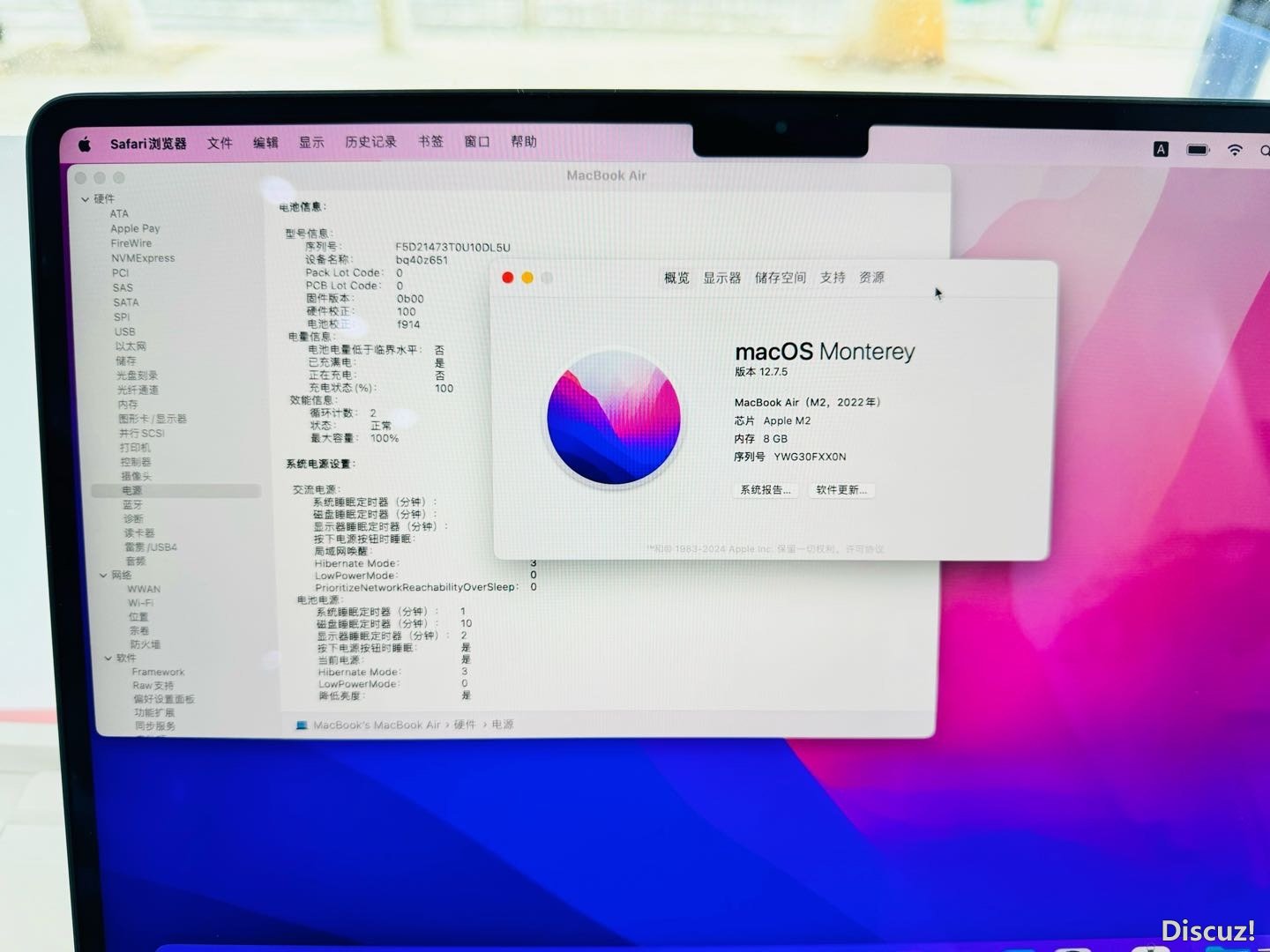Select 内存 in the sidebar
Screen dimensions: 1270x952
click(x=128, y=405)
